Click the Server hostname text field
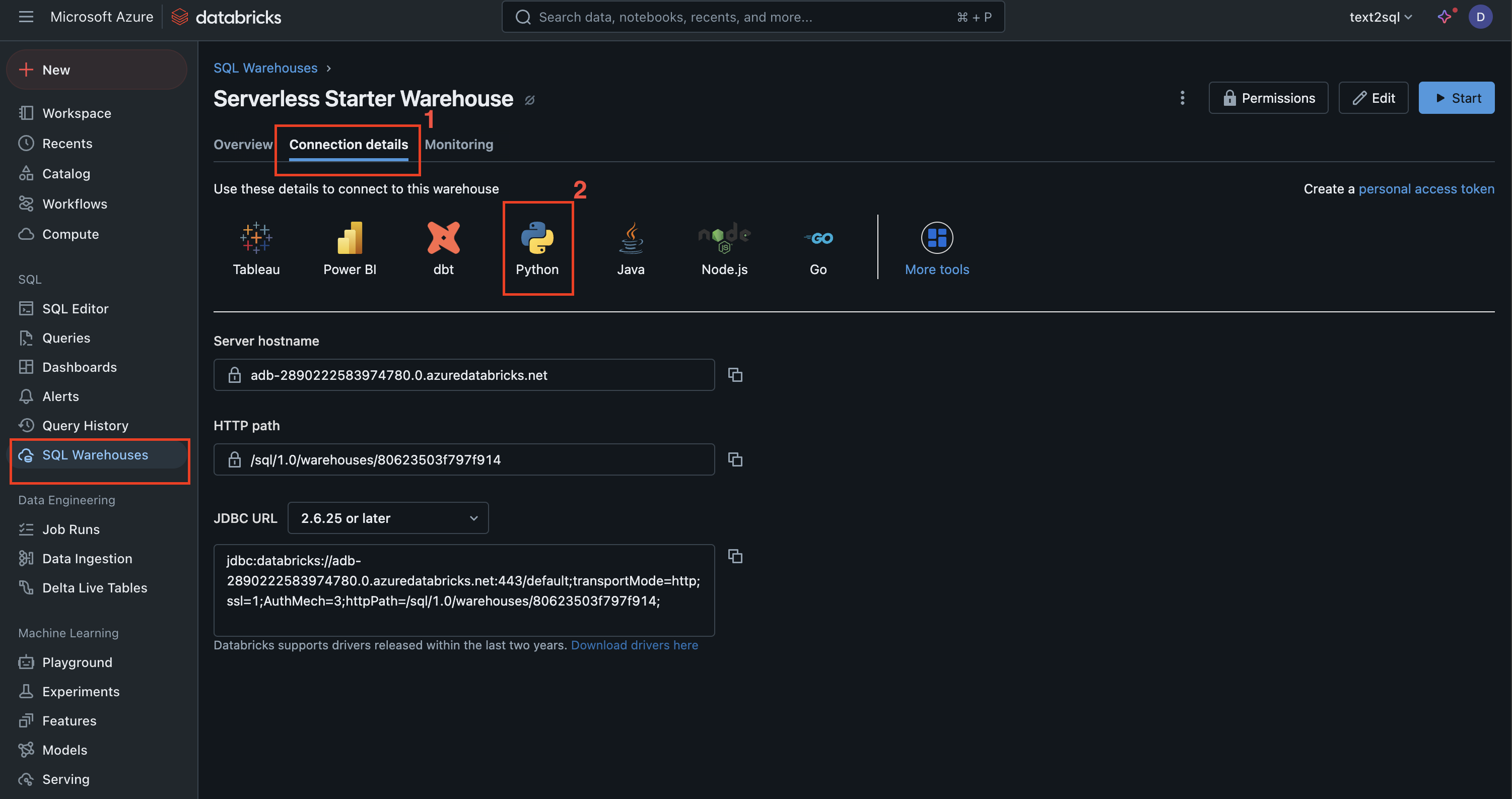 coord(464,374)
